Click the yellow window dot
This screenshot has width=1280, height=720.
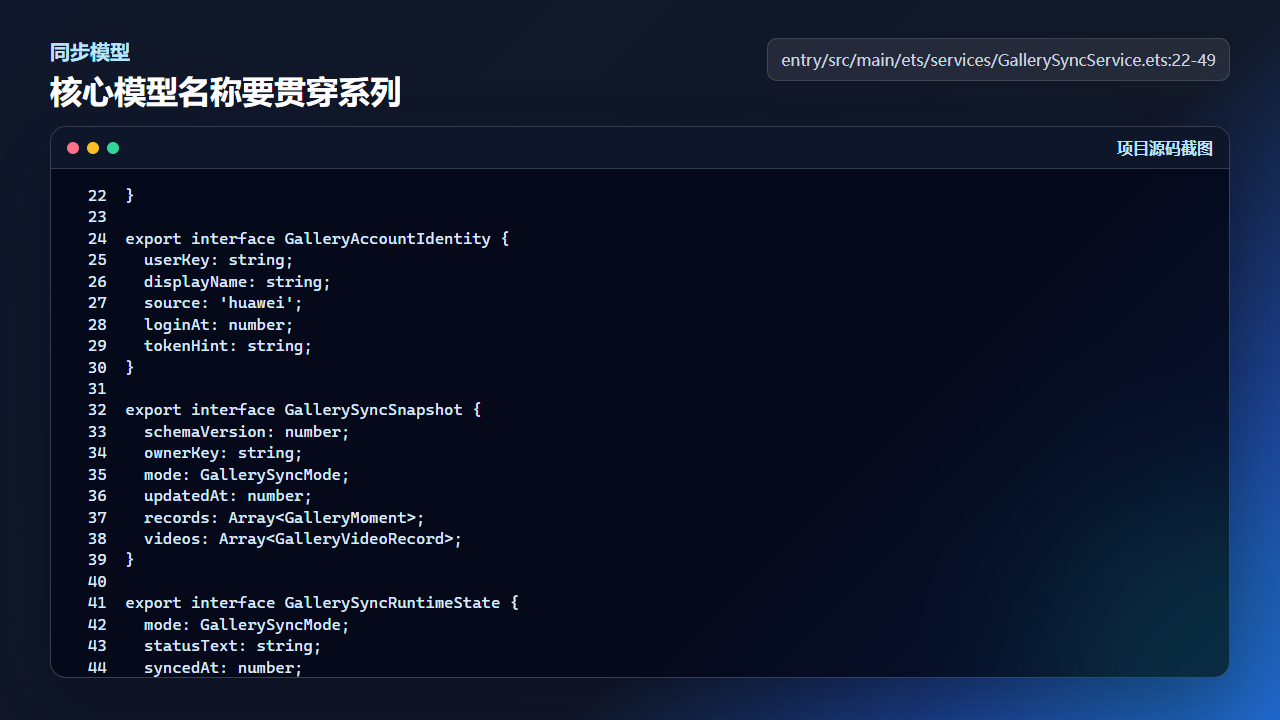tap(93, 148)
